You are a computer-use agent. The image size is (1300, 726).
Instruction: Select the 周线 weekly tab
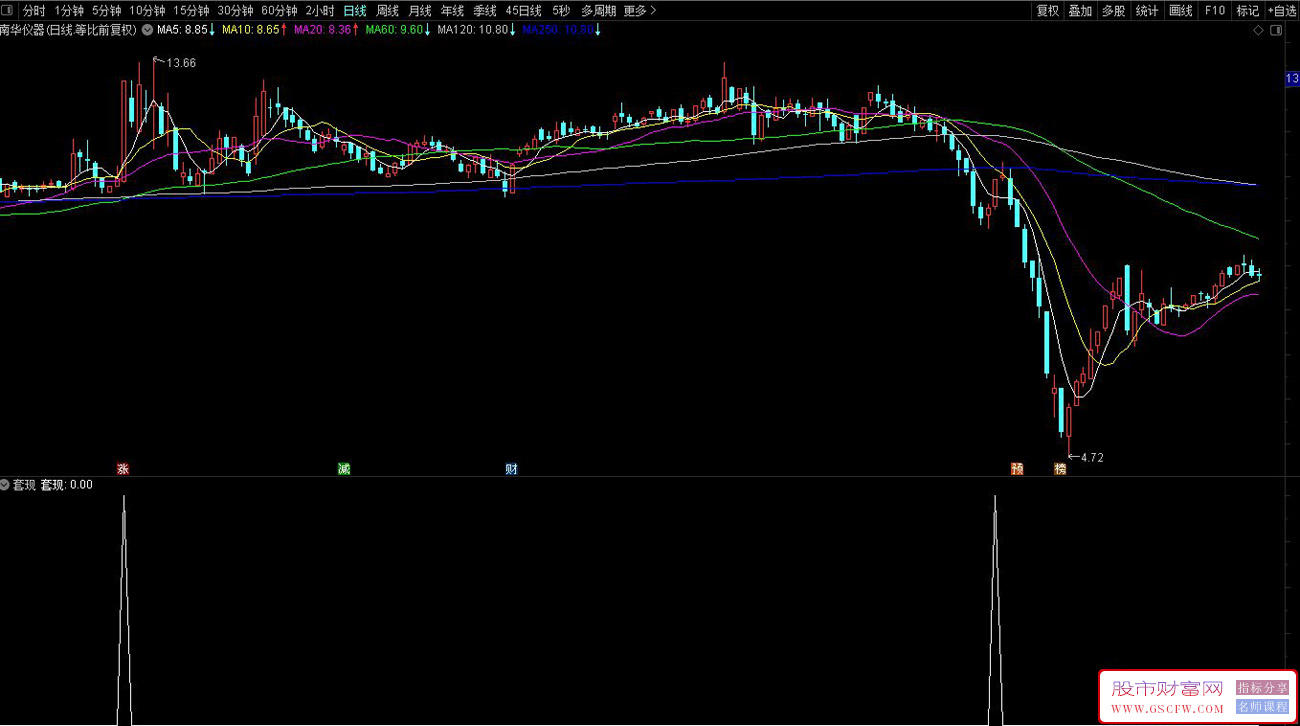tap(387, 11)
